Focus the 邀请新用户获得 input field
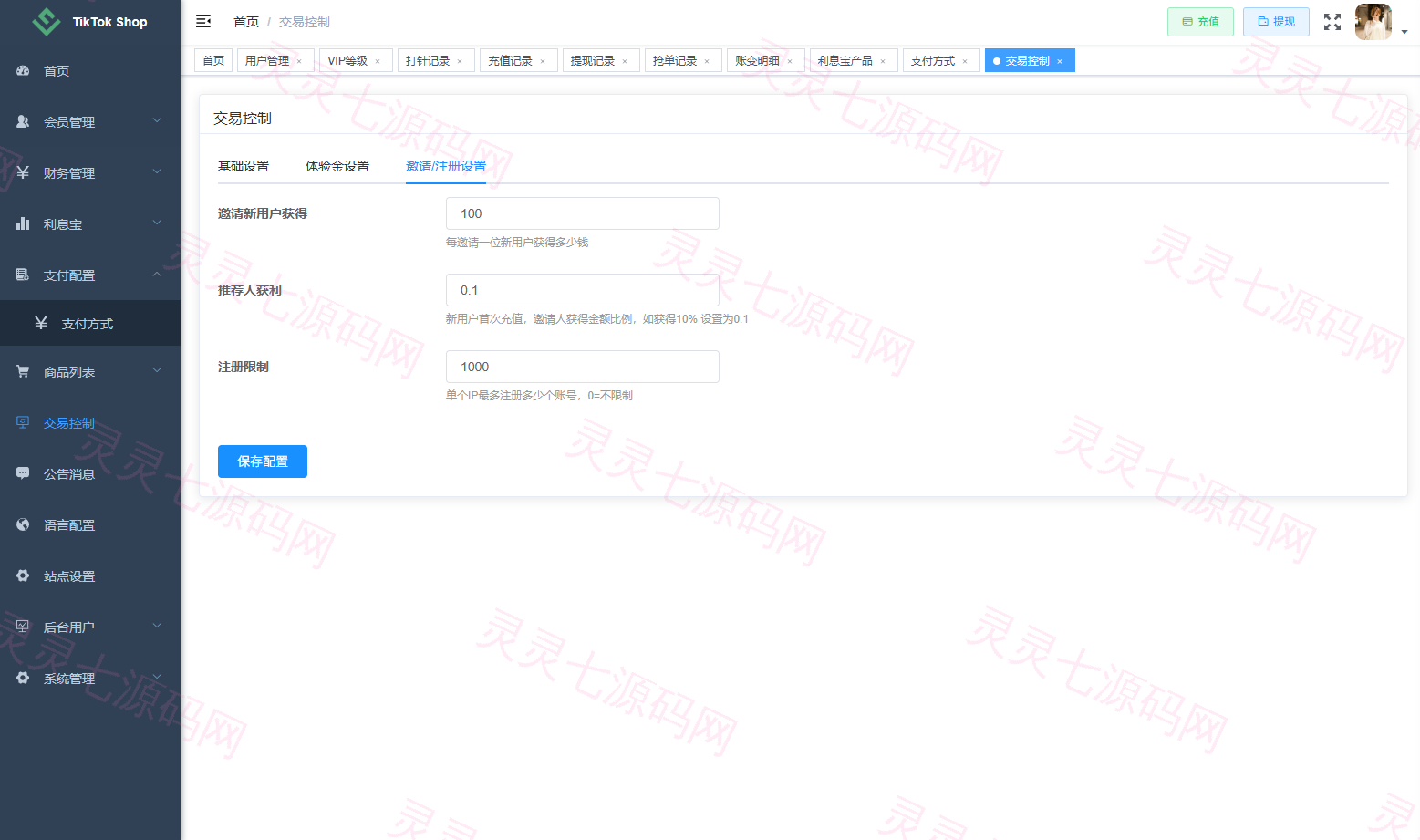The width and height of the screenshot is (1420, 840). click(x=583, y=213)
